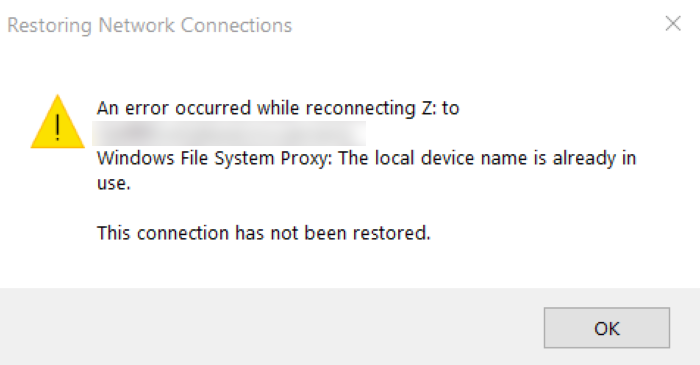Click the word 'Proxy:' in error text
Viewport: 700px width, 365px height.
point(306,159)
